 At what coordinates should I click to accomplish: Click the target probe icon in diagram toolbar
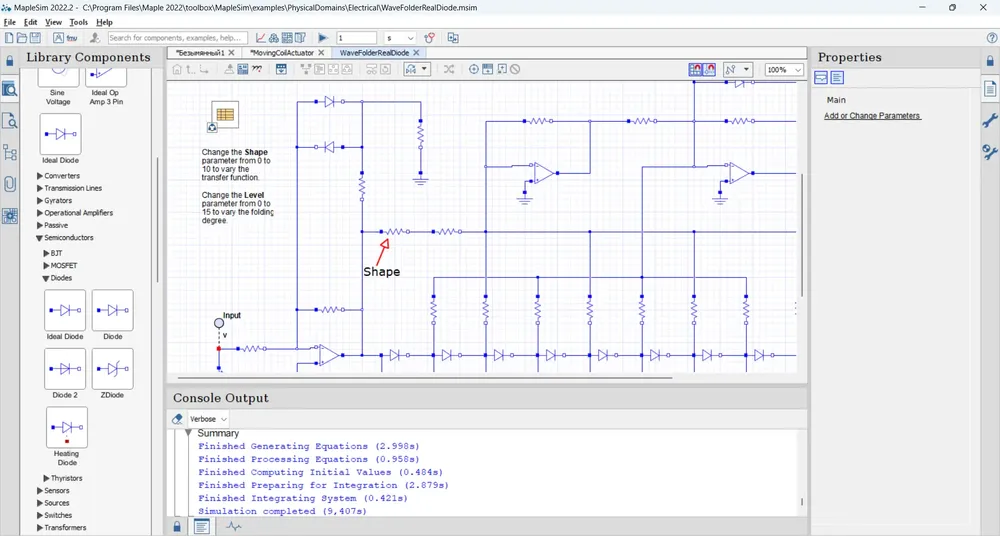tap(474, 70)
